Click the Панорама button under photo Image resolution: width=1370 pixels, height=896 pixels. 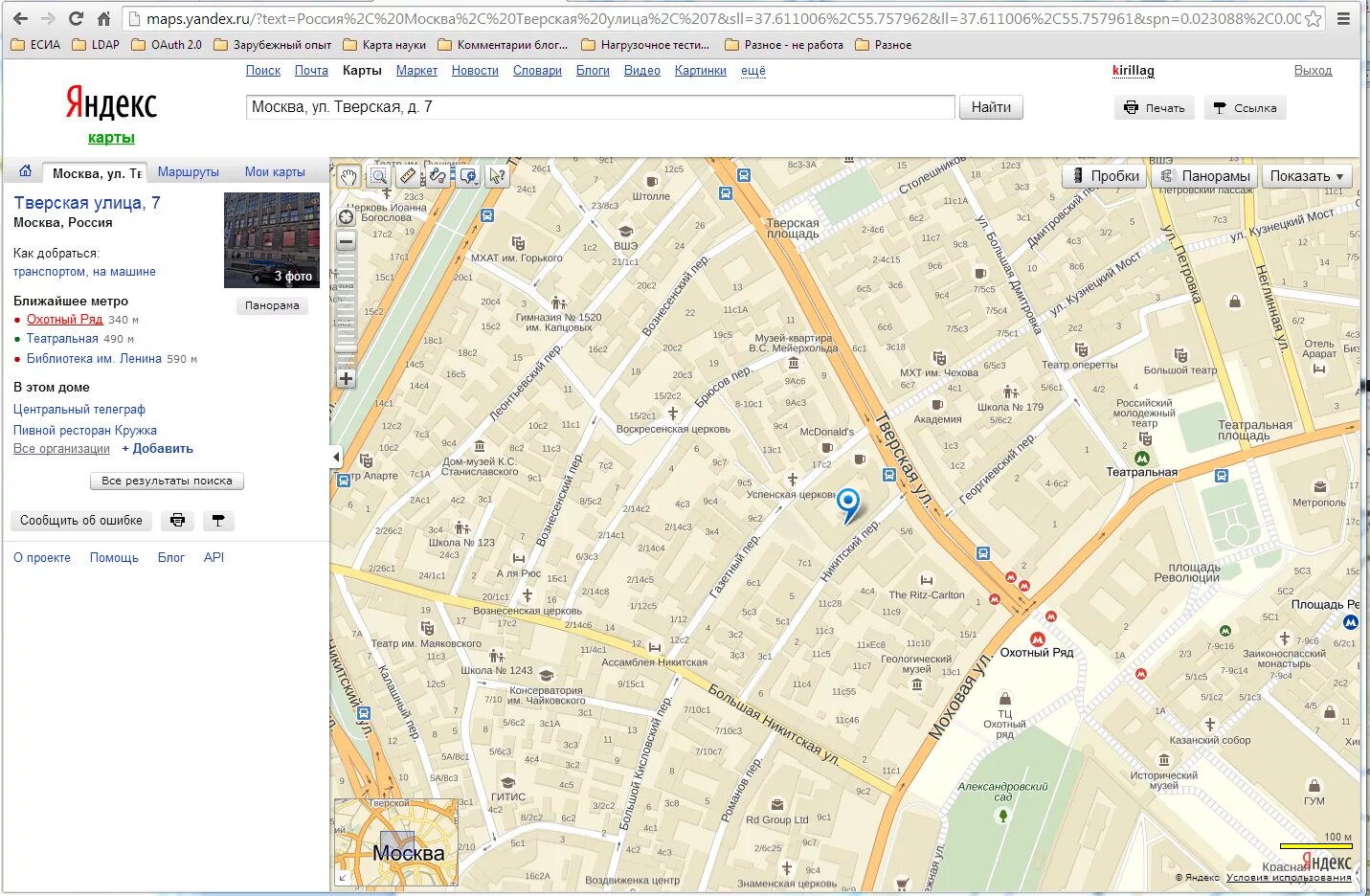[272, 305]
